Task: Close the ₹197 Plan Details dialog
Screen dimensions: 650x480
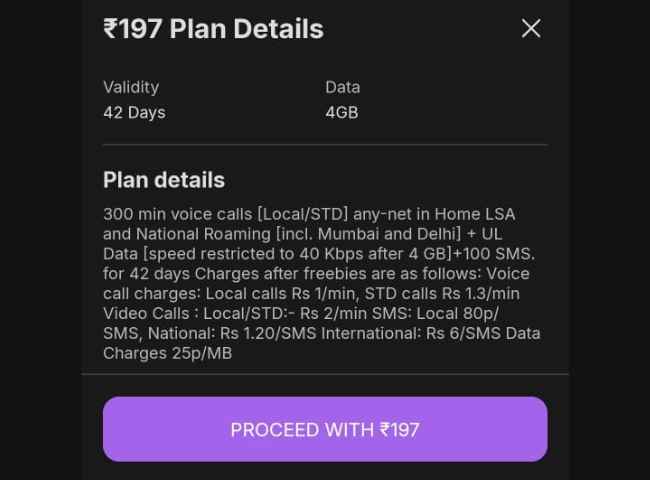Action: pyautogui.click(x=531, y=29)
